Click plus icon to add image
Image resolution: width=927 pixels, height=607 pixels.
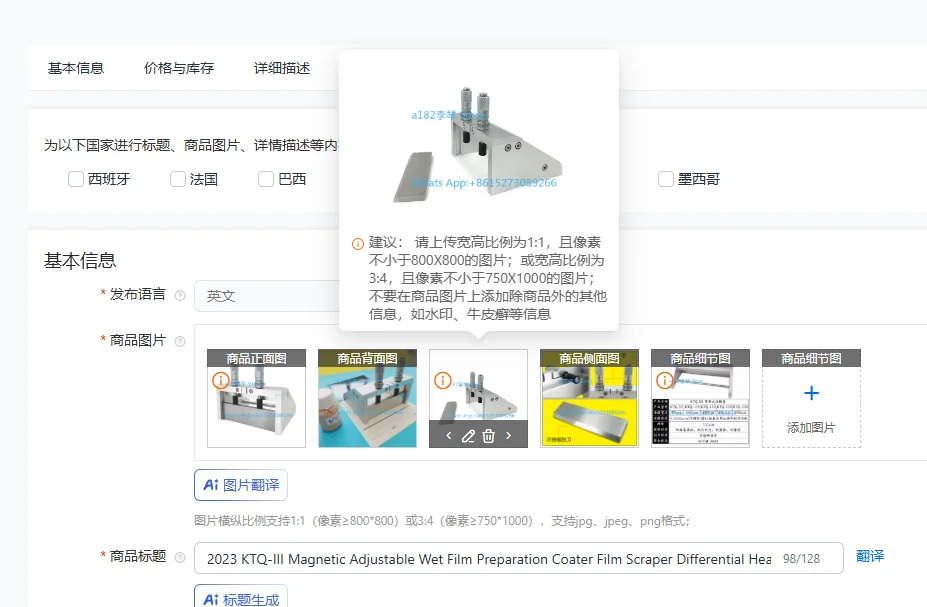pyautogui.click(x=812, y=393)
